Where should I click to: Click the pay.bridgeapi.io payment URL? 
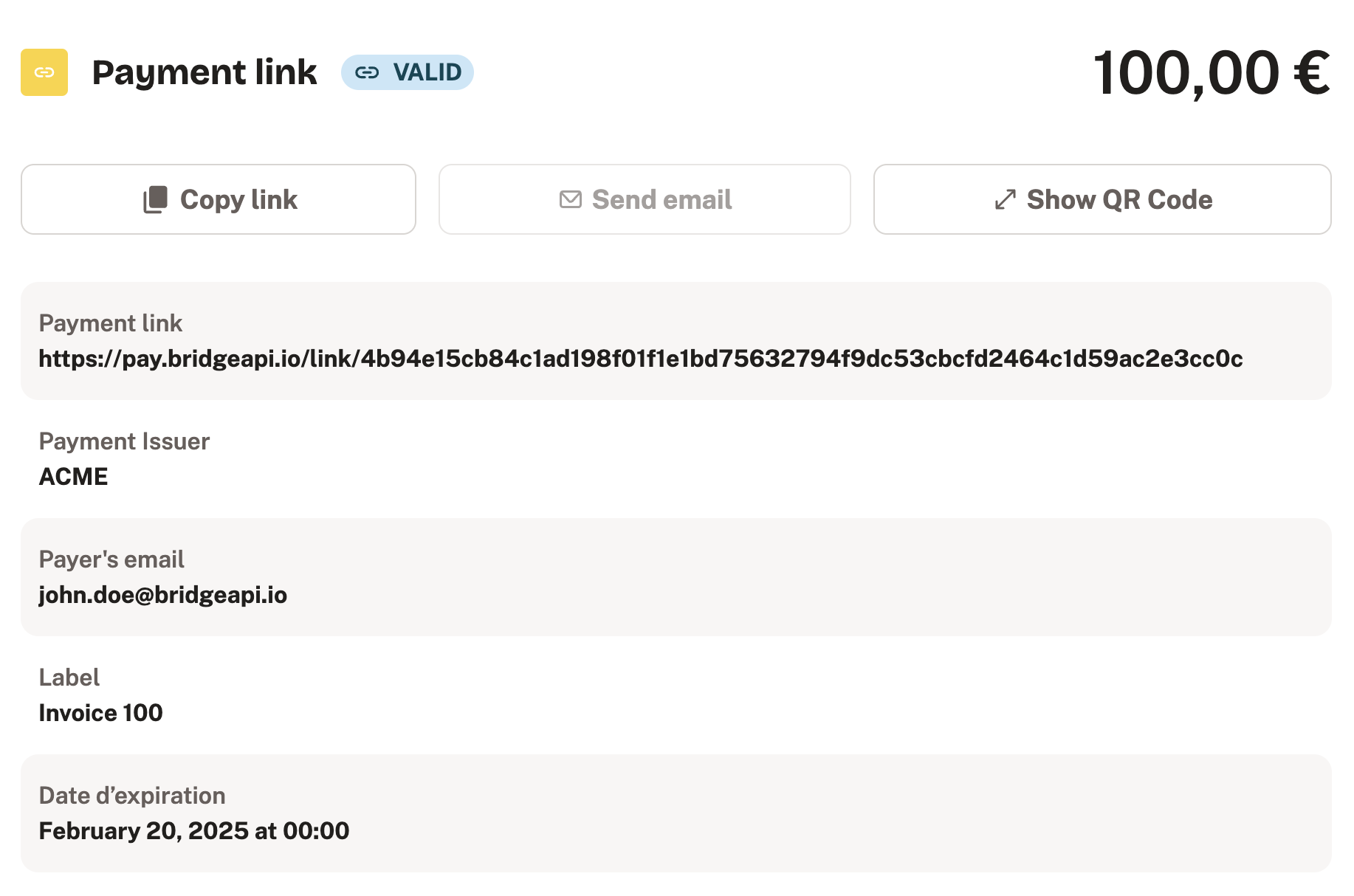(x=641, y=359)
